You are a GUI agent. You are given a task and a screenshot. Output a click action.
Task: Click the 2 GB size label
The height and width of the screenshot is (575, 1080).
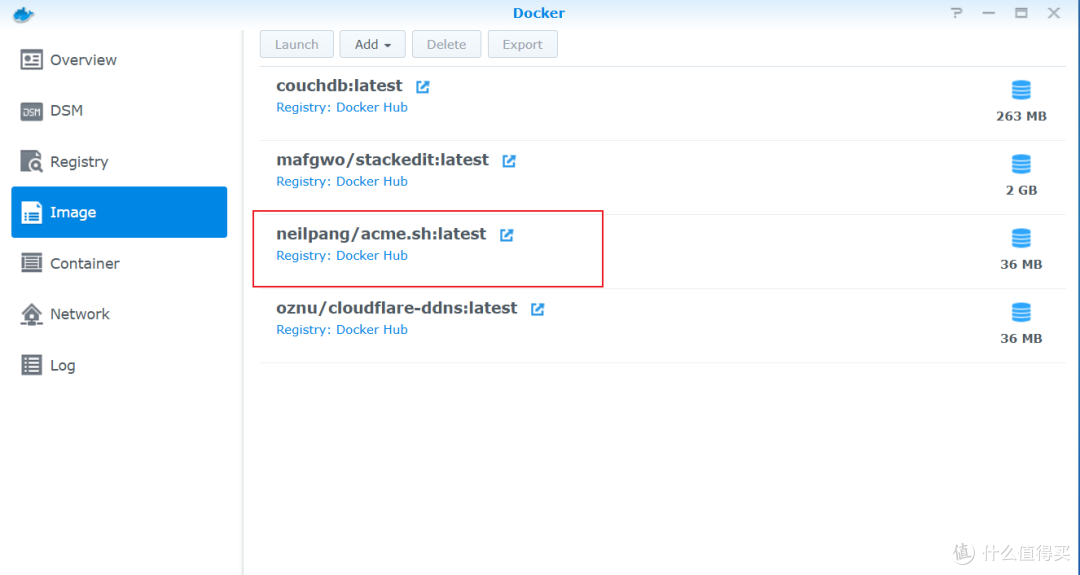point(1021,191)
